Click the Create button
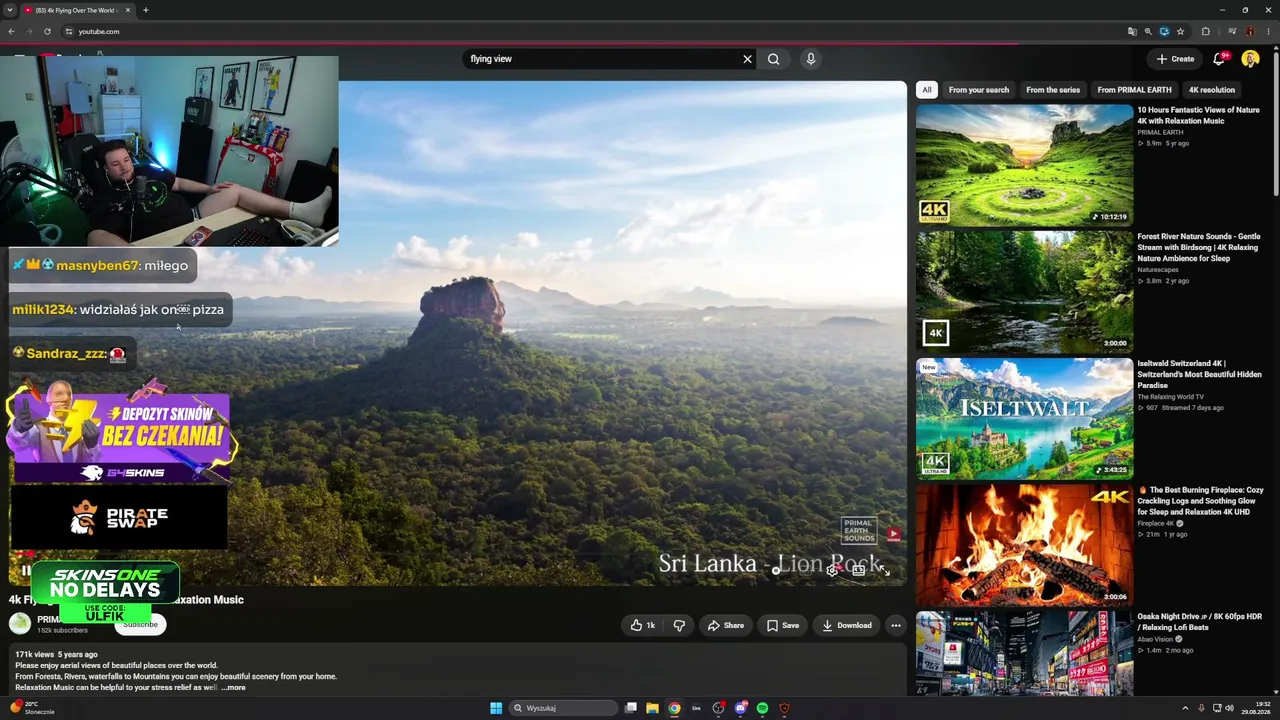1280x720 pixels. 1175,59
